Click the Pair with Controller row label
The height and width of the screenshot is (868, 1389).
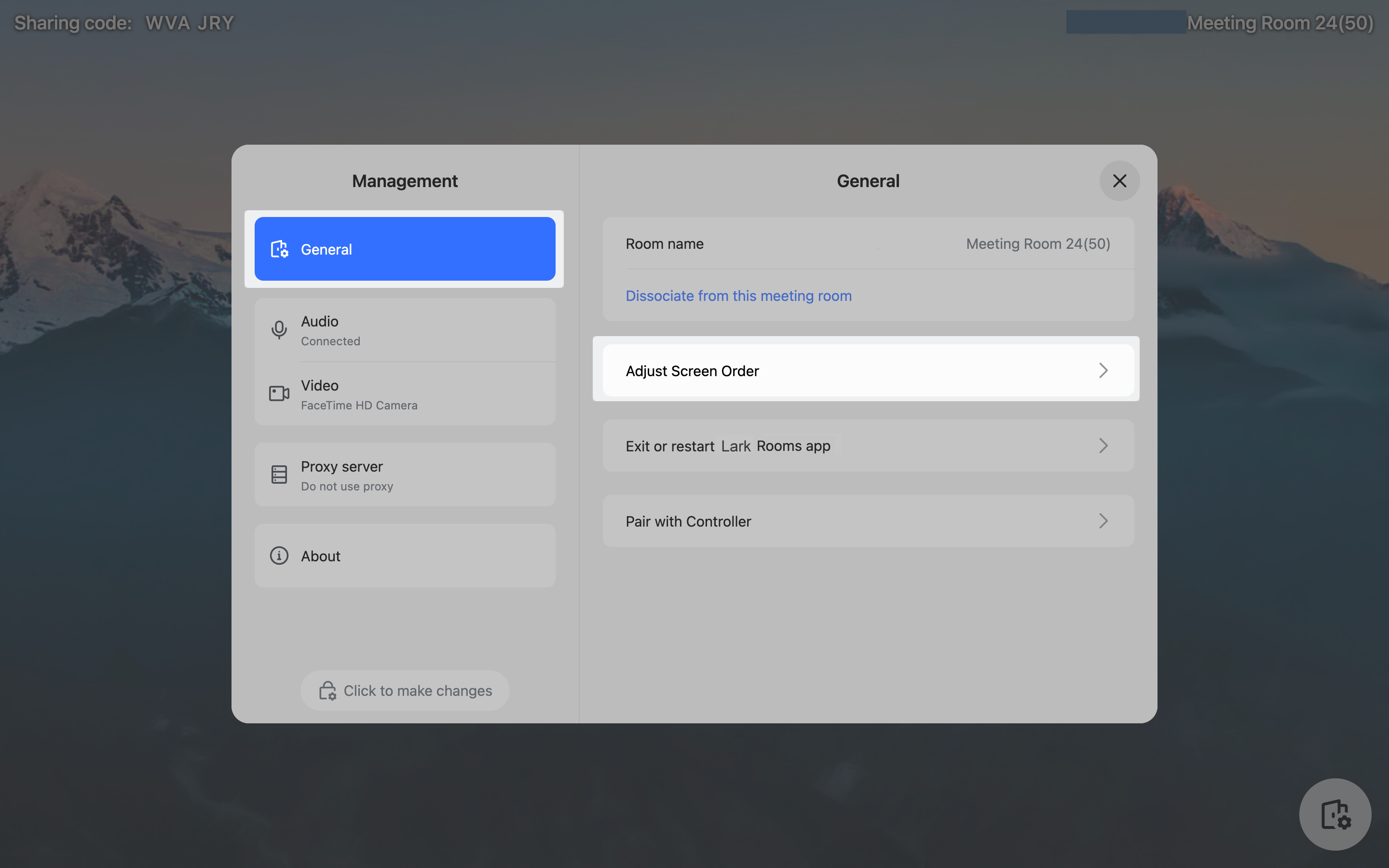coord(688,521)
